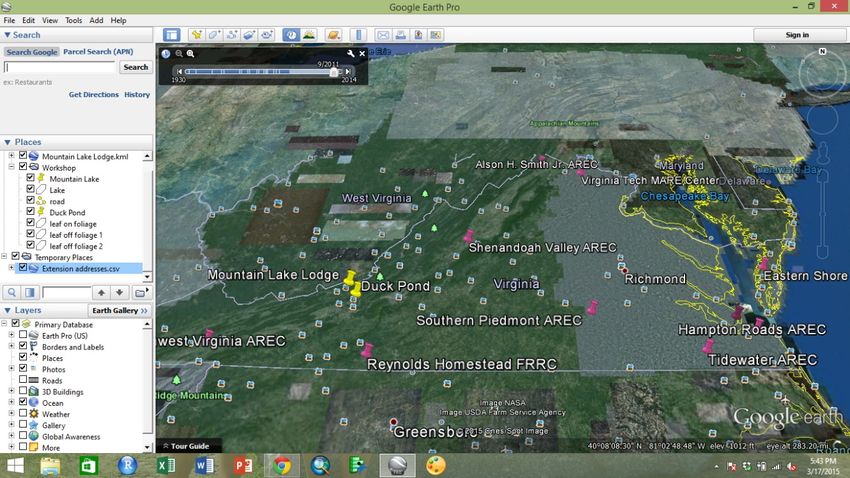Click the Duck Pond yellow pushpin on map
The image size is (850, 478).
coord(356,288)
